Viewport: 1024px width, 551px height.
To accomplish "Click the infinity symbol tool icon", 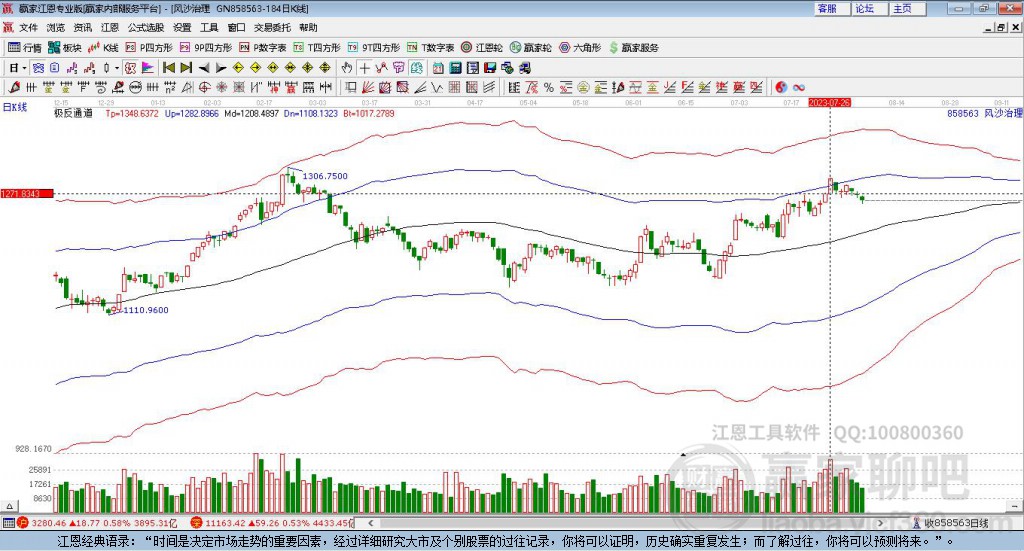I will [x=799, y=86].
